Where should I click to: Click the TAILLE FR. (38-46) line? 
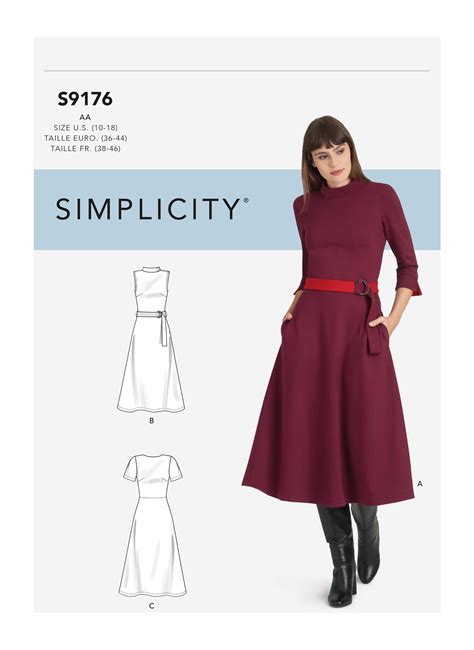(86, 148)
